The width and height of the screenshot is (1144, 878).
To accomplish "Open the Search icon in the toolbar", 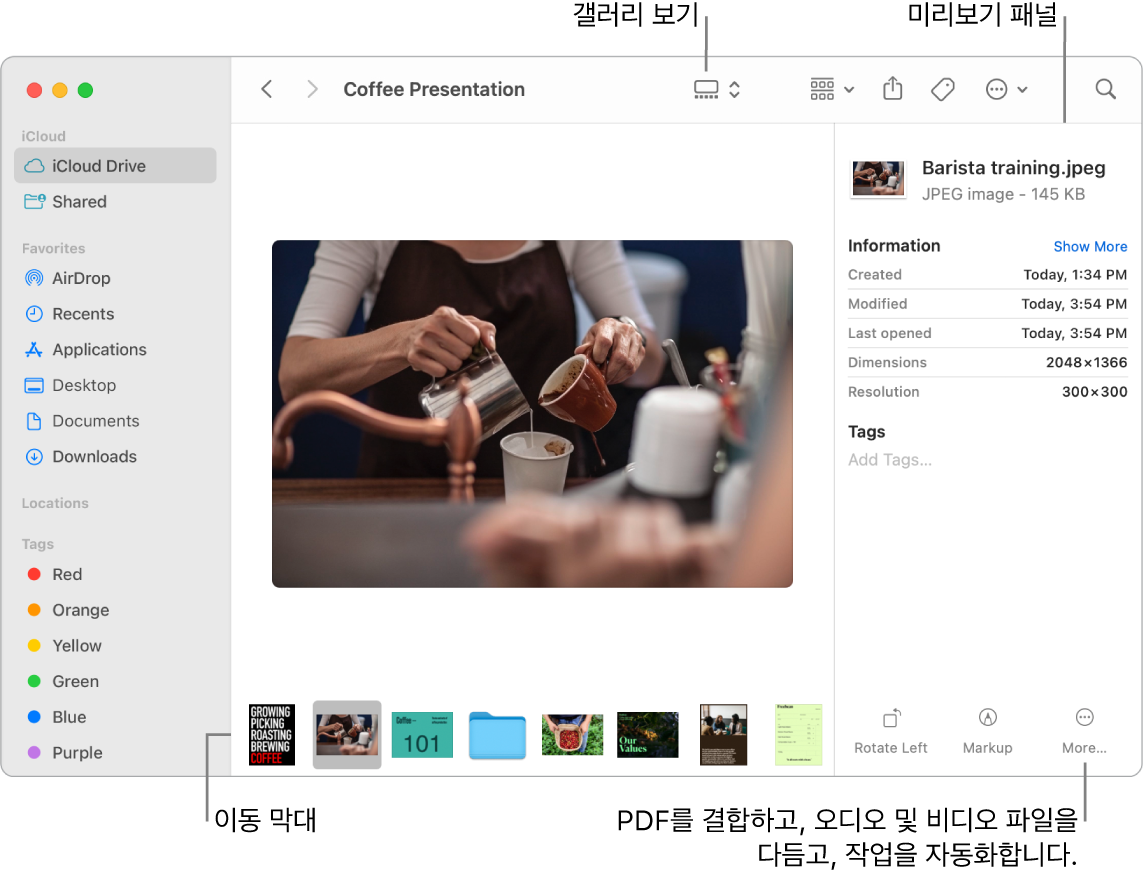I will [1104, 89].
